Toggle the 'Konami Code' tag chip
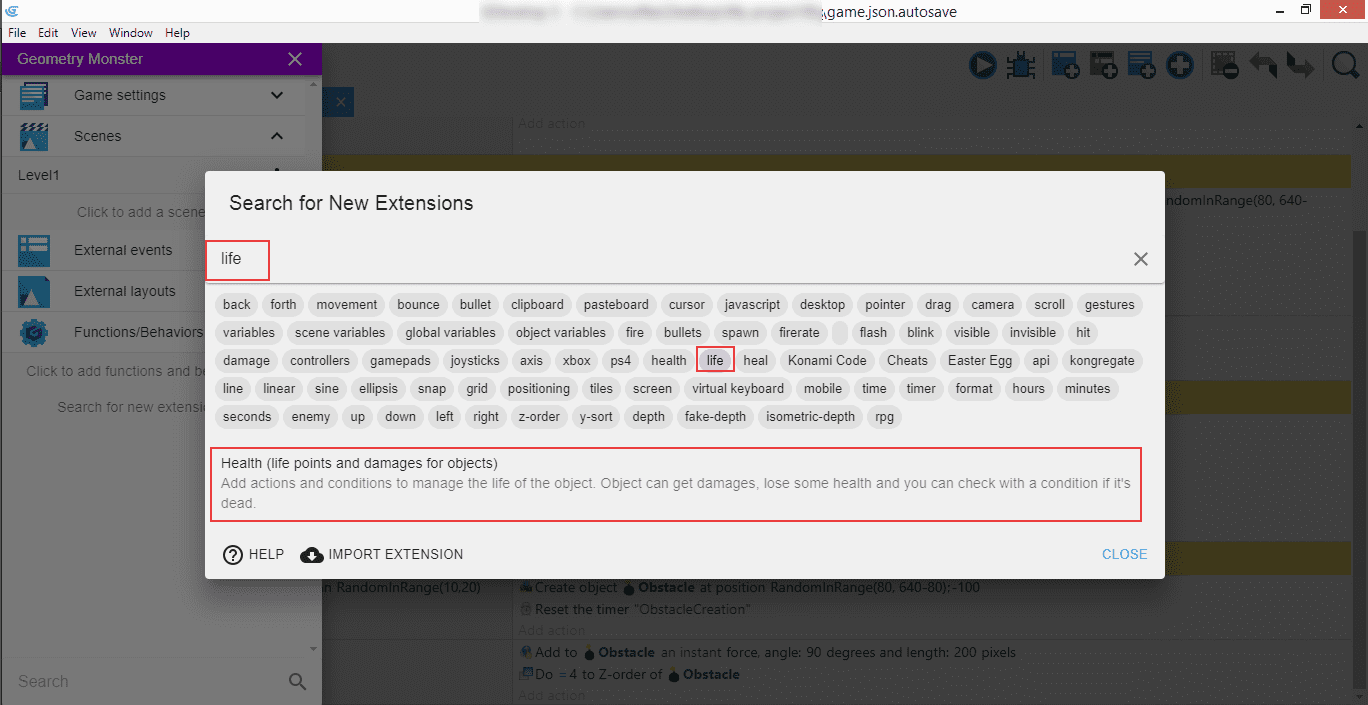Screen dimensions: 1368x705 pos(827,360)
